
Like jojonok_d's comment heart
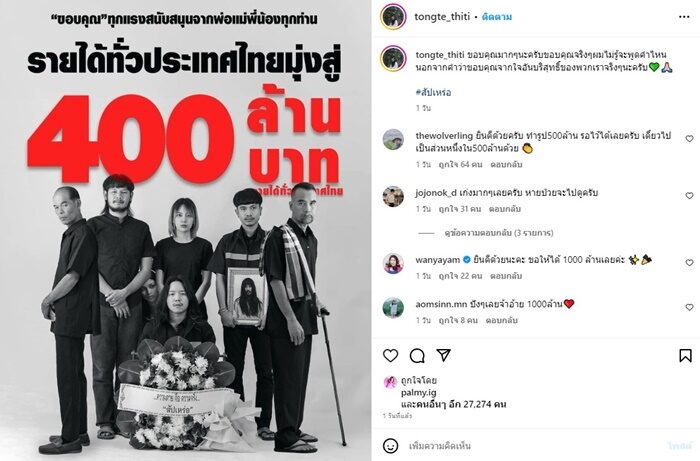[690, 195]
